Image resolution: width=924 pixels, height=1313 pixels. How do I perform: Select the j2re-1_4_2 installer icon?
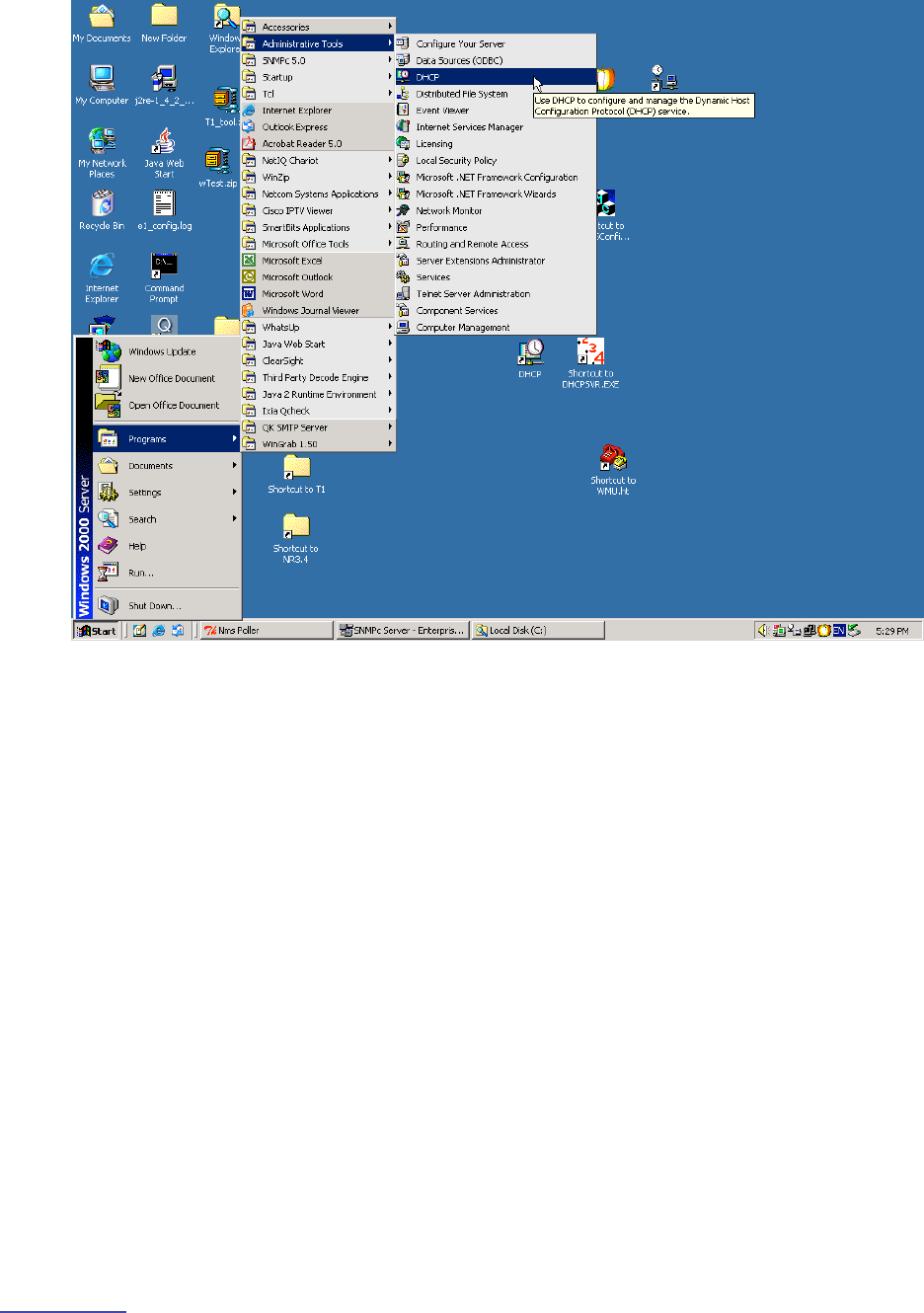pyautogui.click(x=164, y=85)
